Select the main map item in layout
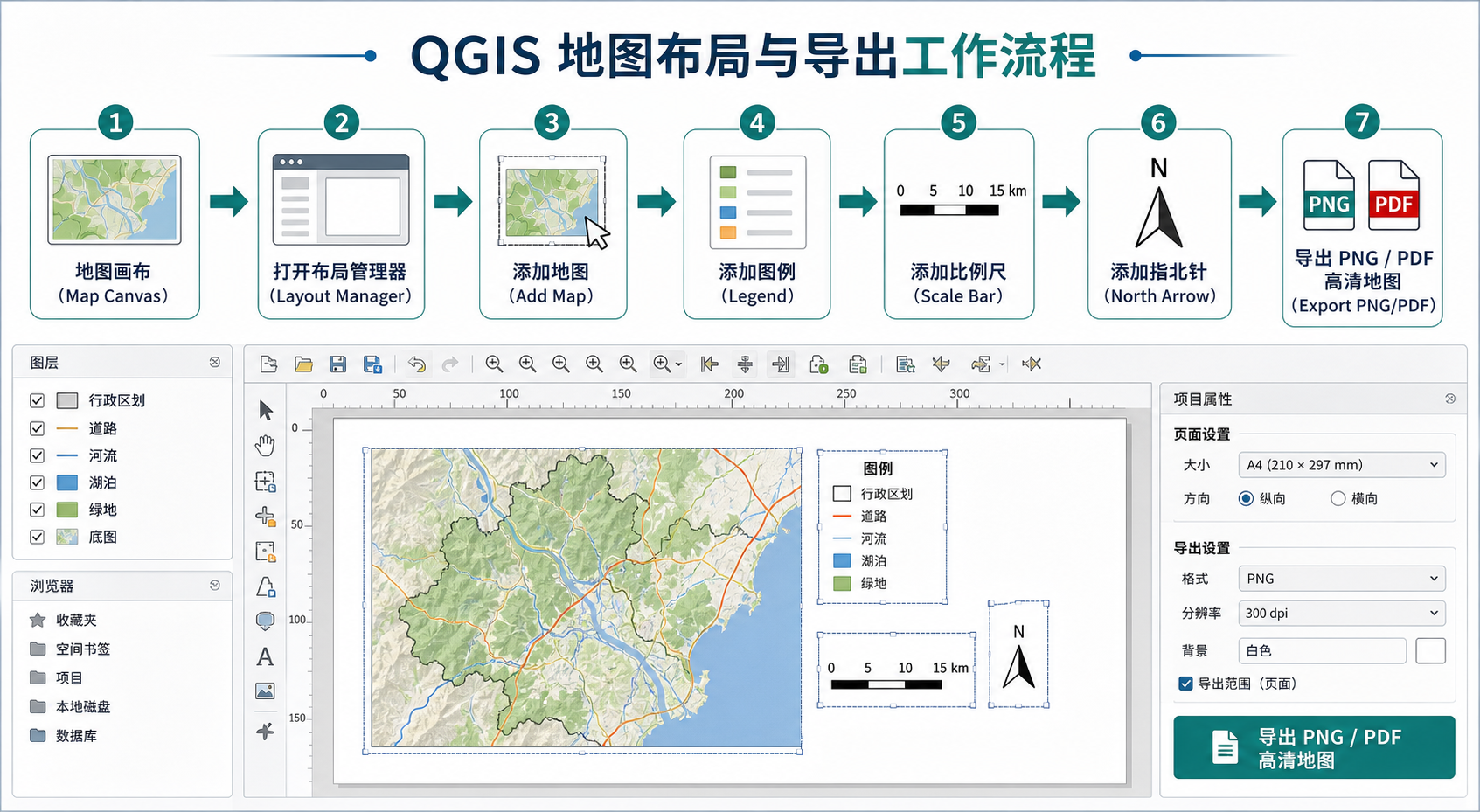The image size is (1480, 812). click(583, 600)
